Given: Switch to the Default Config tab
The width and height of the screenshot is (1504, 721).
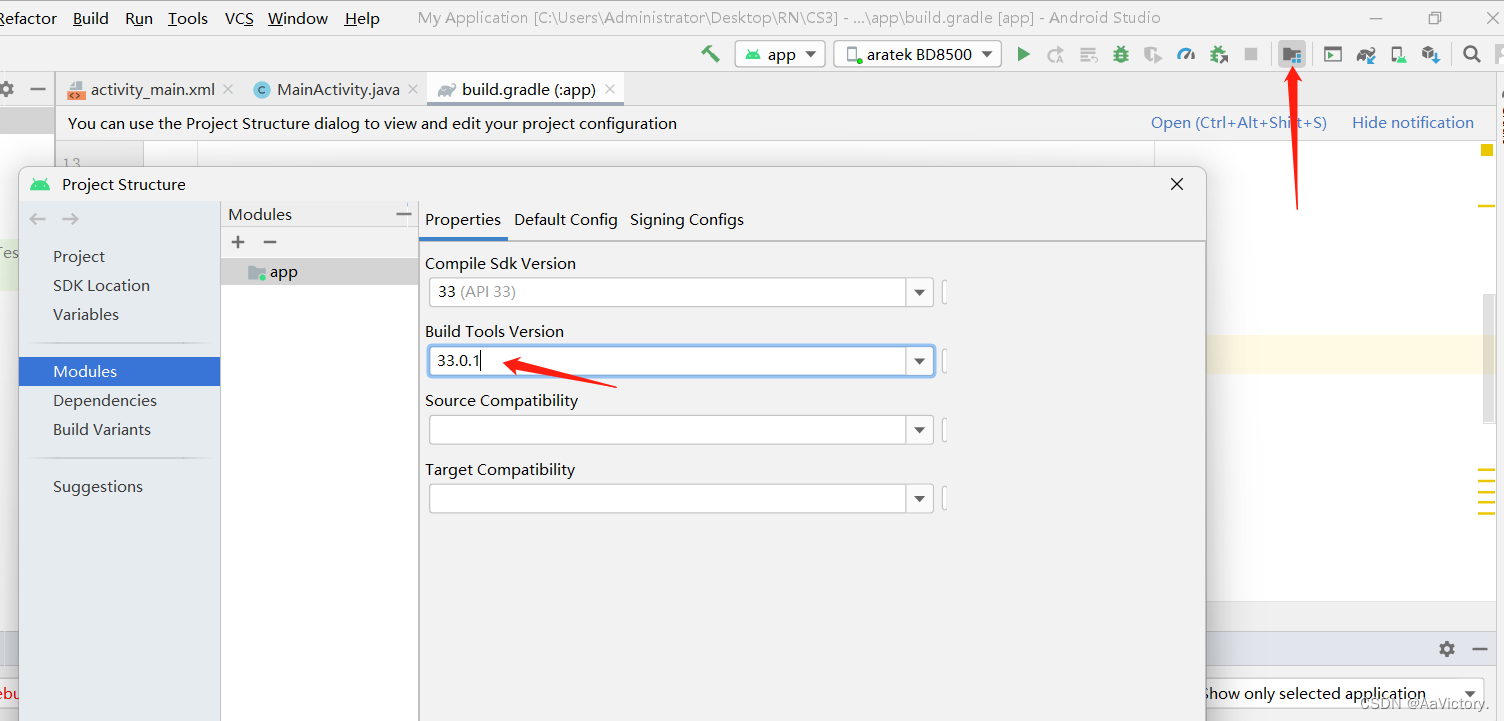Looking at the screenshot, I should tap(566, 219).
